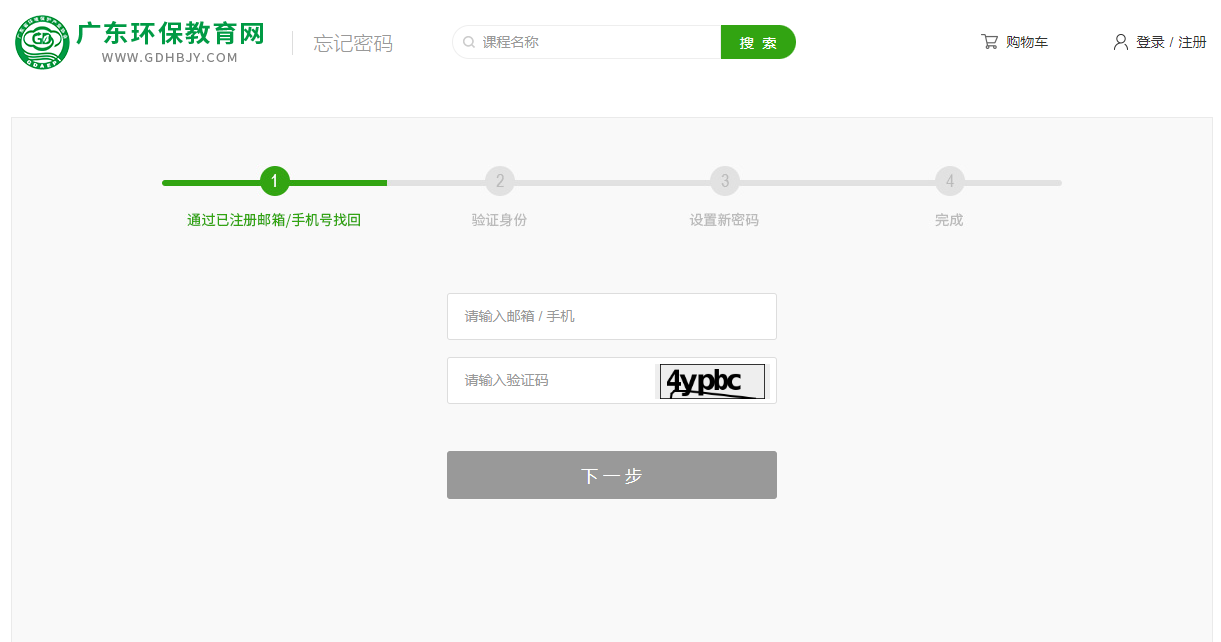Click the 广东环保教育网 site title

[x=170, y=34]
